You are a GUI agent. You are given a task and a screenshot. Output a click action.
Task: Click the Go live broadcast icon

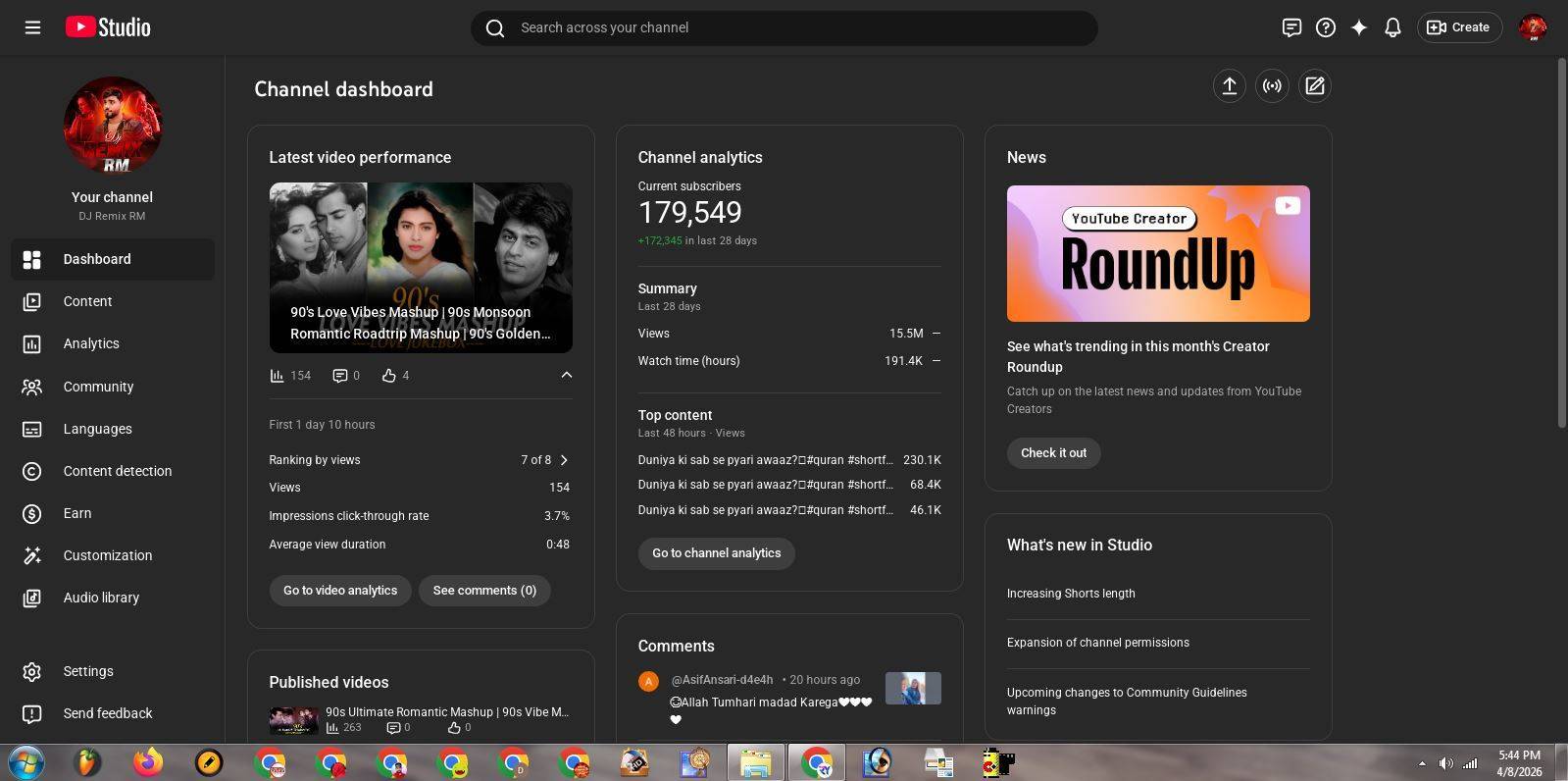[x=1272, y=86]
